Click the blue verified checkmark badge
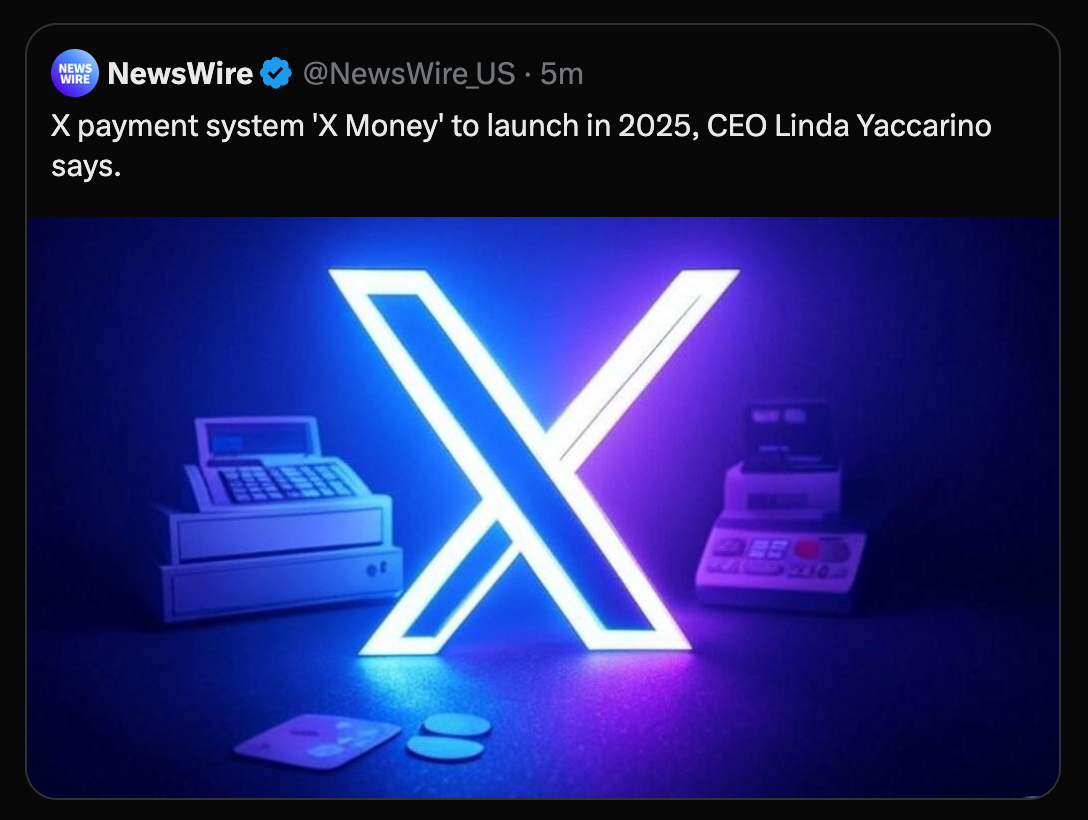Screen dimensions: 1088x820 pyautogui.click(x=276, y=73)
